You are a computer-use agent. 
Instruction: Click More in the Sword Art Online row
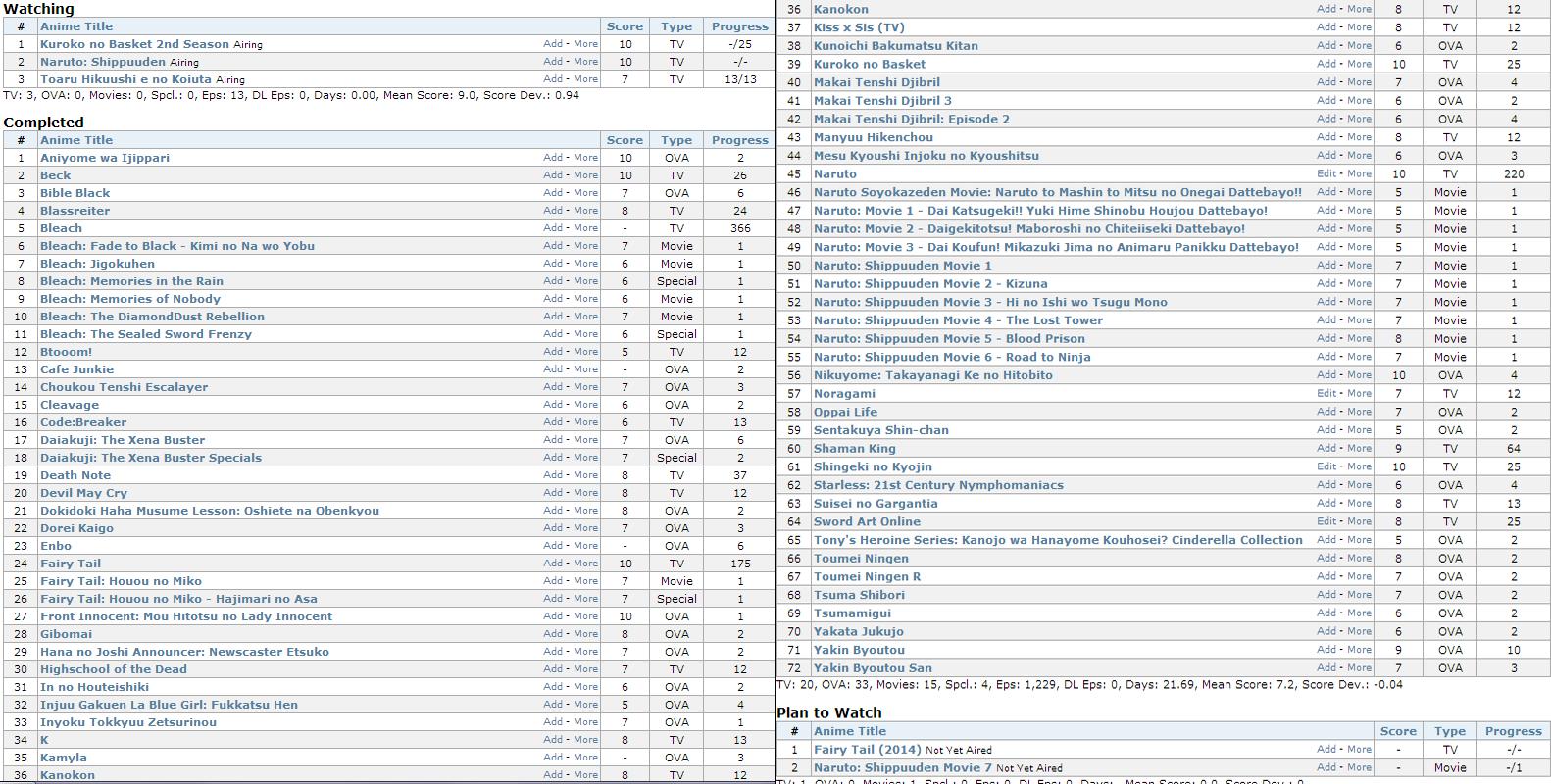pos(1360,521)
